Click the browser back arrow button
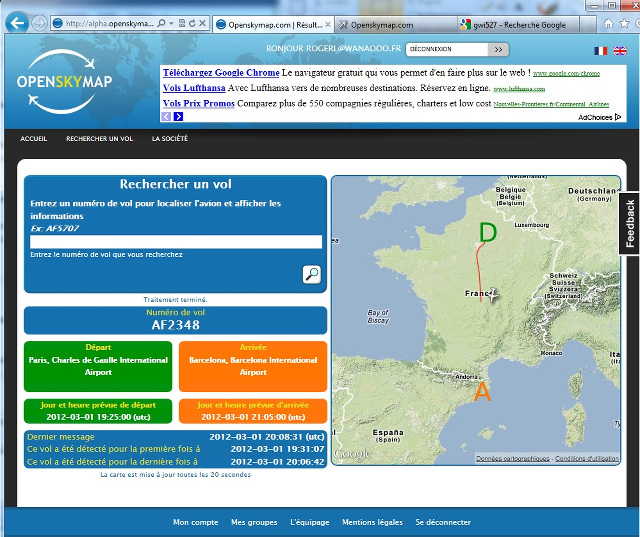 (x=17, y=23)
